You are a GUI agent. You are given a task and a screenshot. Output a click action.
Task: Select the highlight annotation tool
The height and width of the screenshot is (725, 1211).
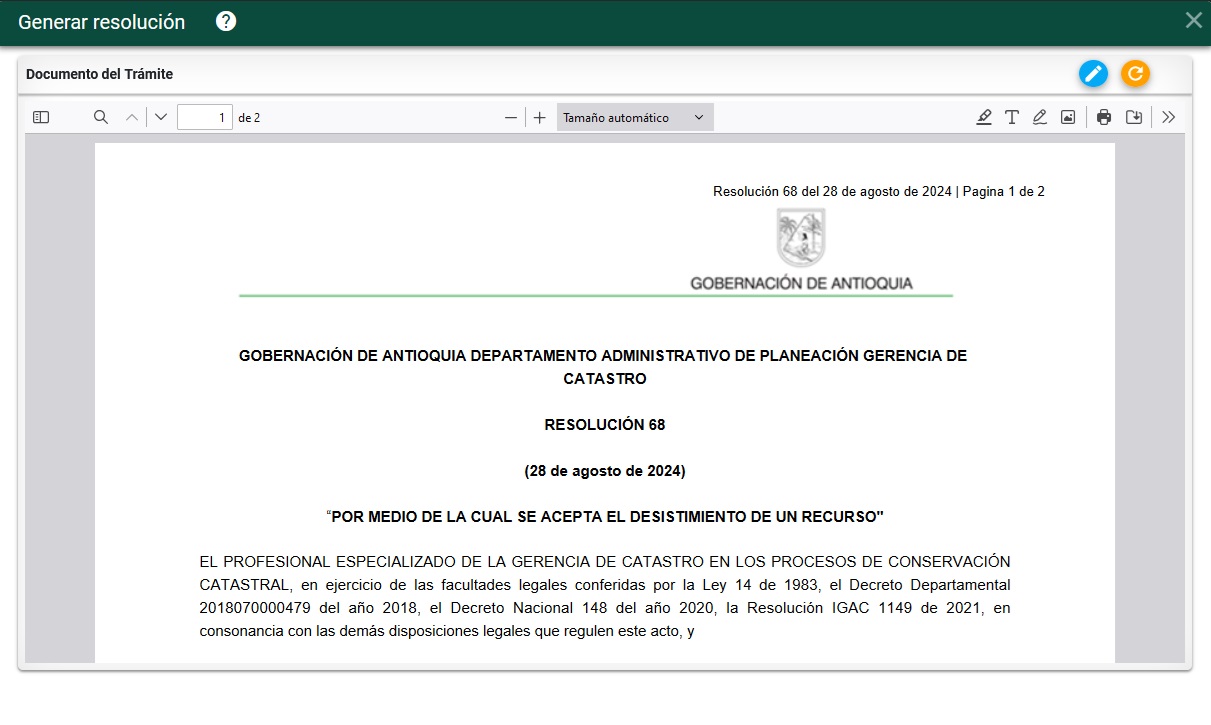click(x=984, y=117)
